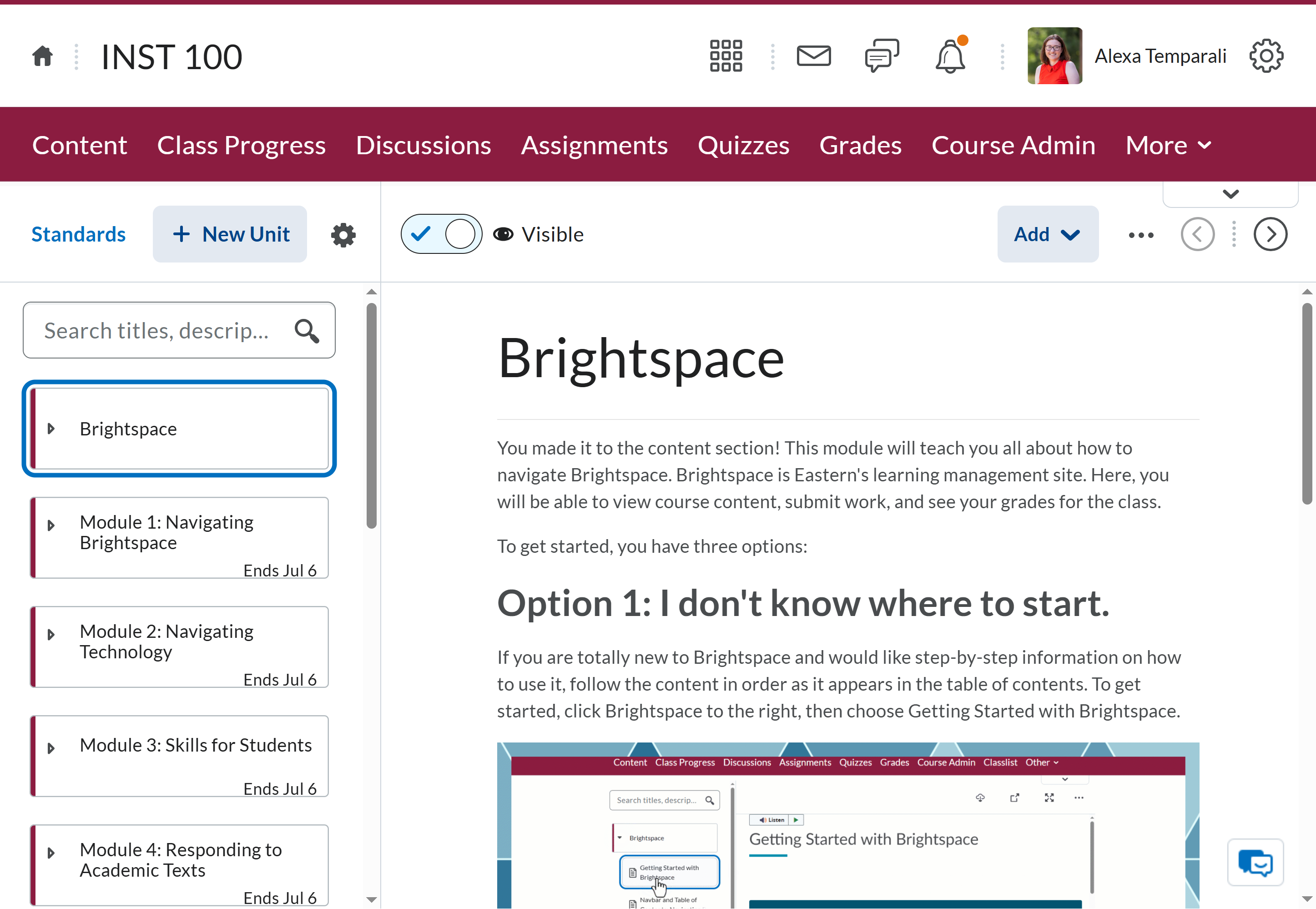
Task: Toggle the unit visibility switch
Action: (441, 234)
